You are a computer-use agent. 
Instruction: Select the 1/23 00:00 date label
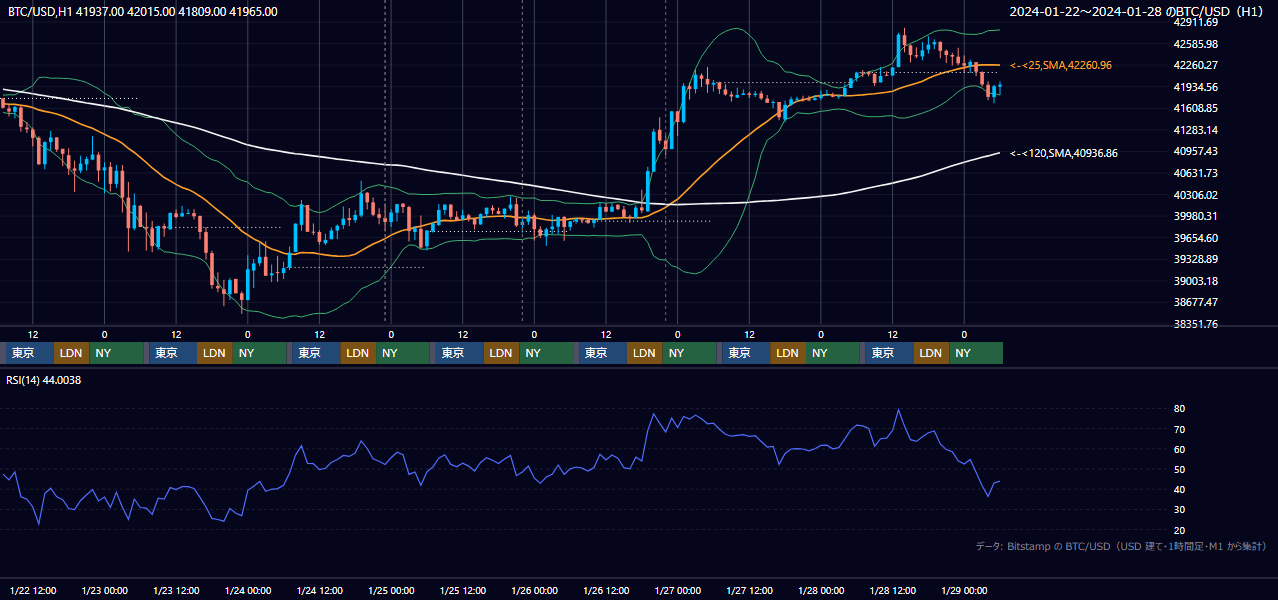click(104, 590)
